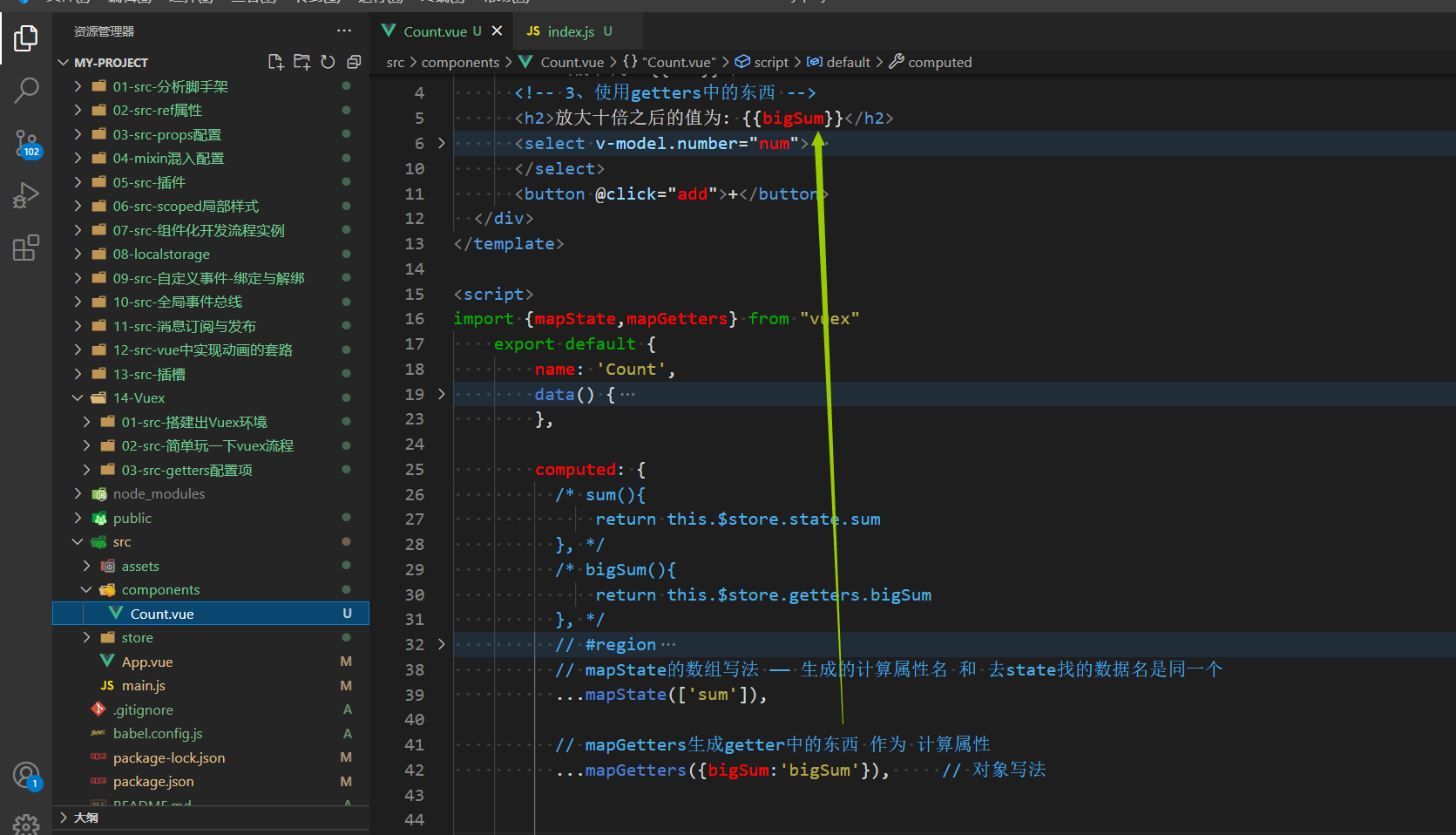Collapse the 14-Vuex folder
This screenshot has width=1456, height=835.
[x=211, y=397]
